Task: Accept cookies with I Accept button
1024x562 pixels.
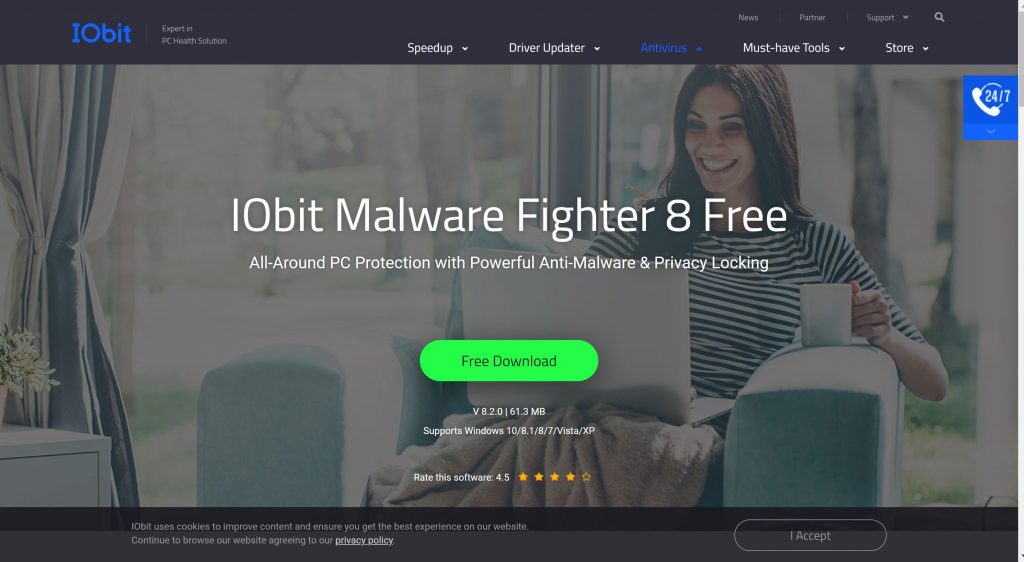Action: tap(810, 535)
